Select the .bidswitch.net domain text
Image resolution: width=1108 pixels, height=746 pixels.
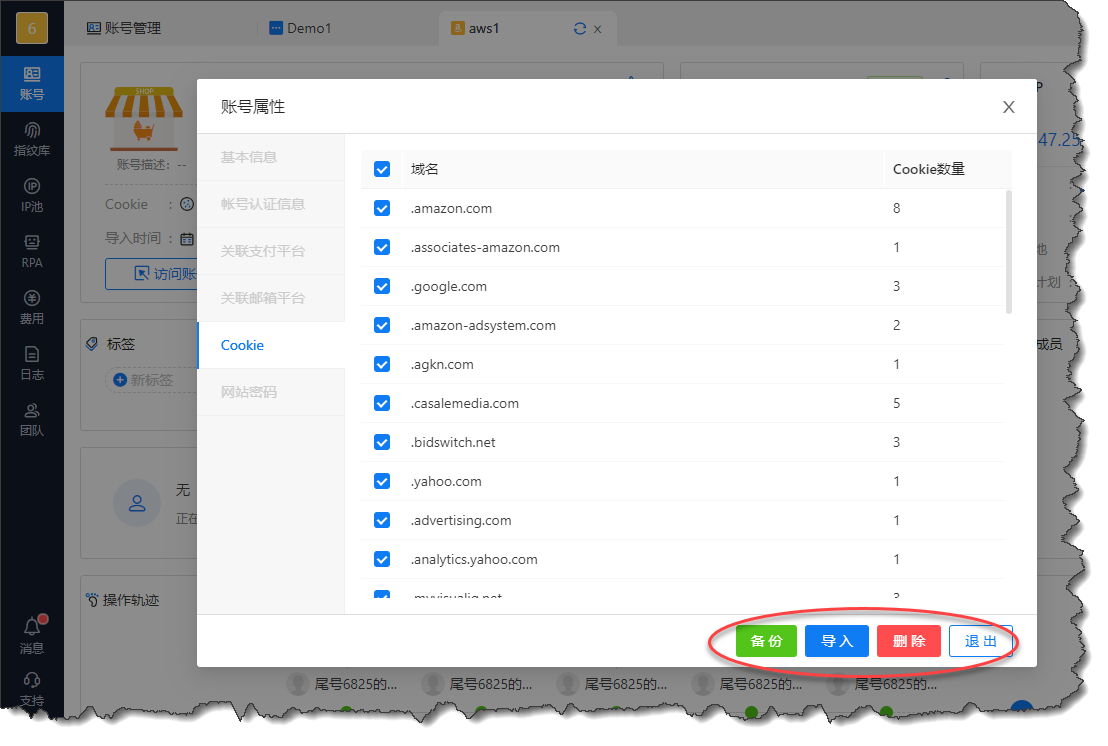tap(453, 442)
